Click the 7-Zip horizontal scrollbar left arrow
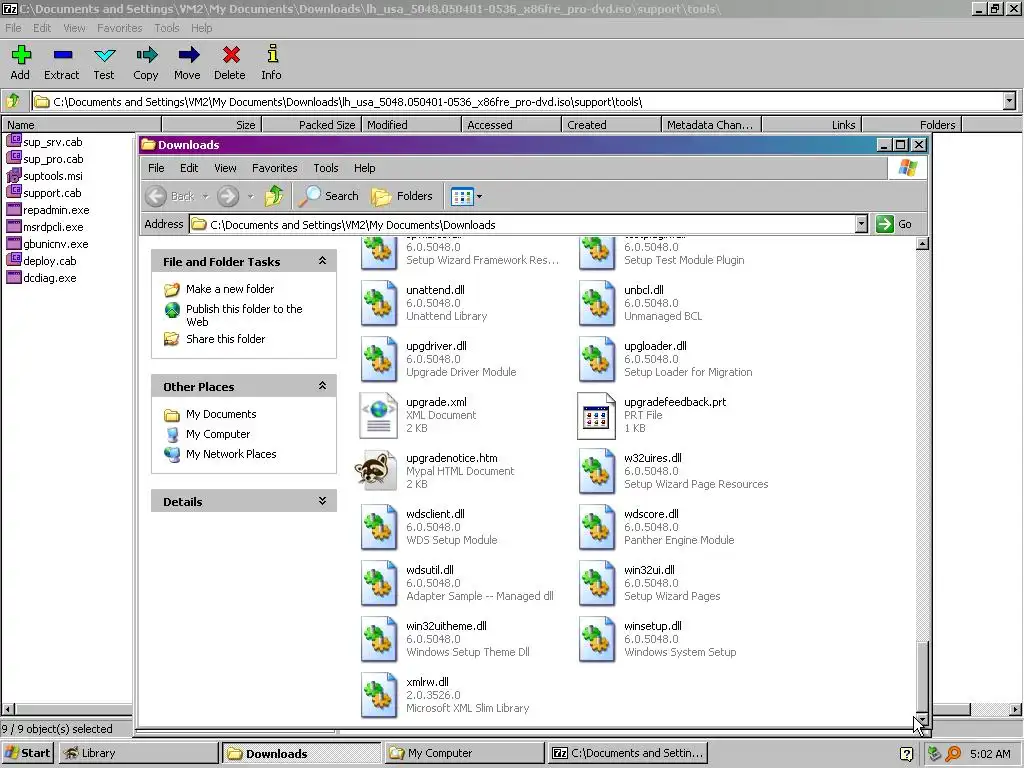Viewport: 1024px width, 768px height. [x=8, y=709]
